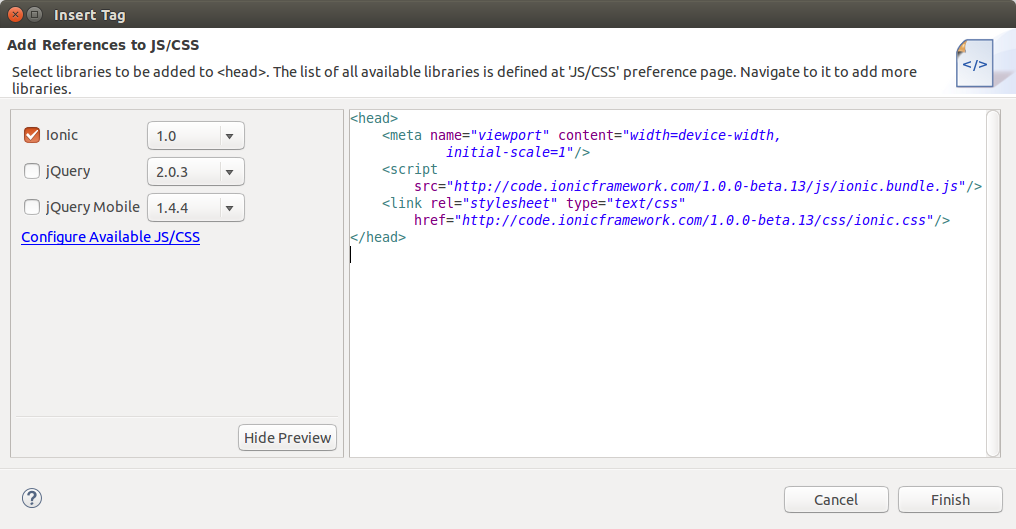Click the ionic.css href in the preview
This screenshot has width=1016, height=529.
point(692,220)
